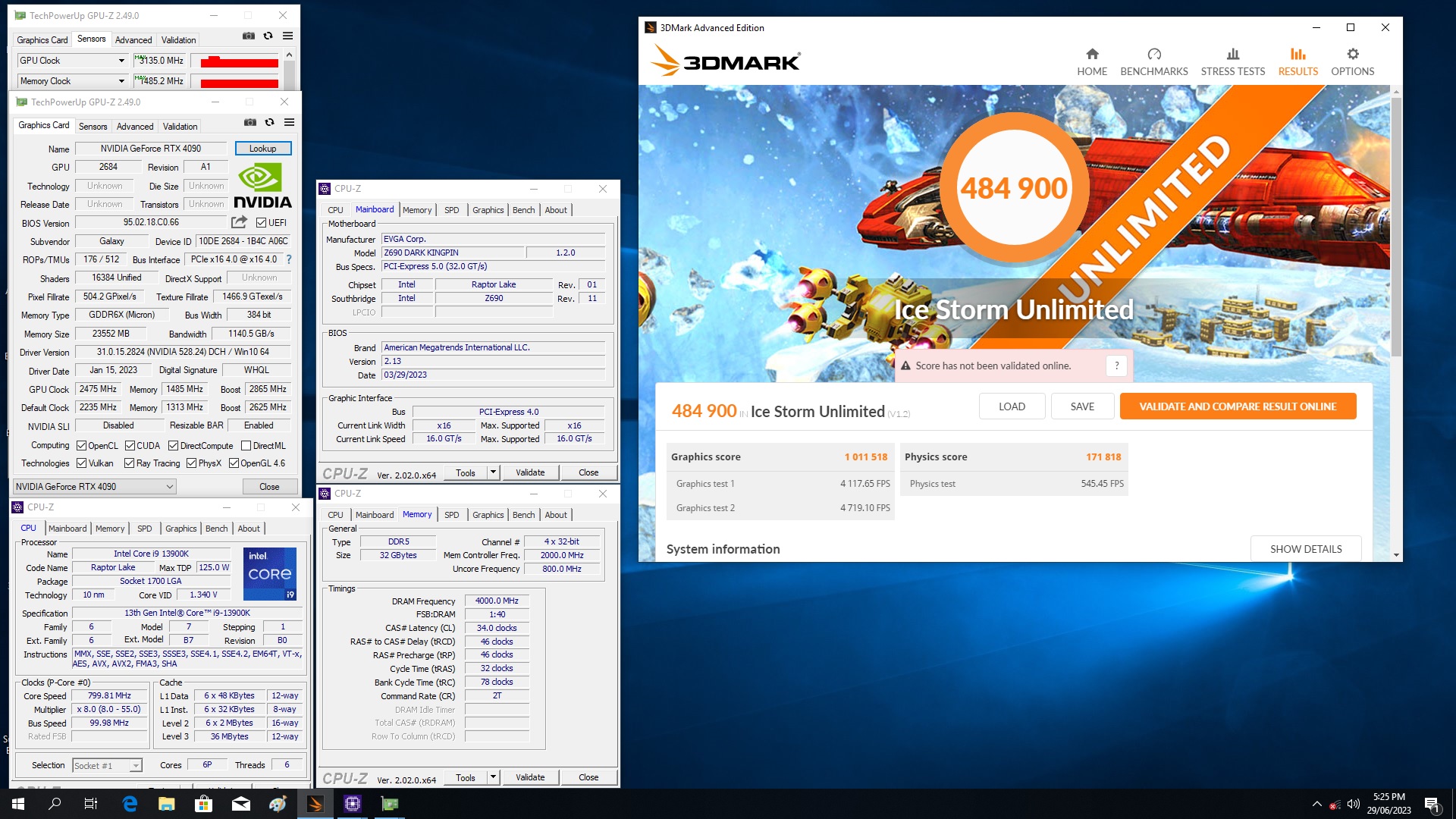Open Bench tab in CPU-Z Memory window
This screenshot has width=1456, height=819.
(523, 515)
